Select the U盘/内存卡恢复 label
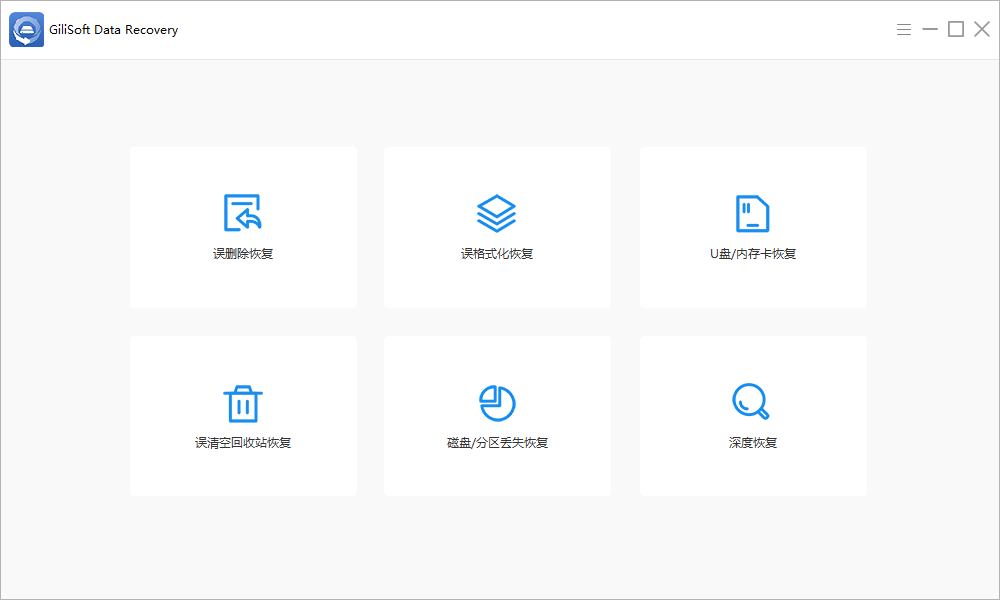 pyautogui.click(x=753, y=254)
